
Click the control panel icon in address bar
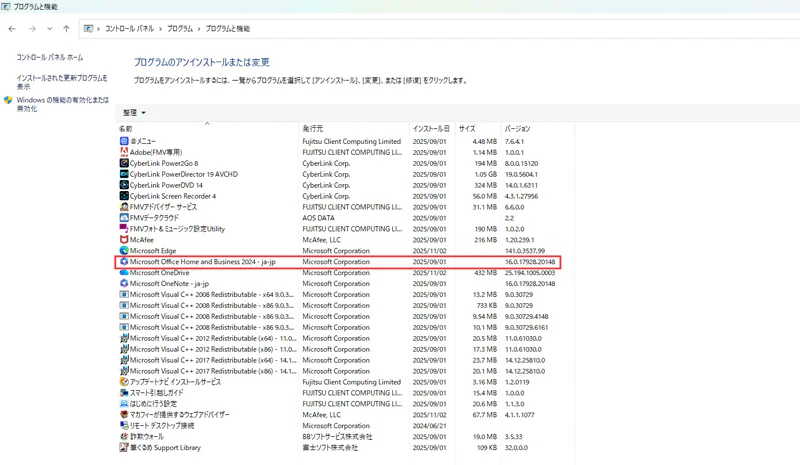[88, 29]
